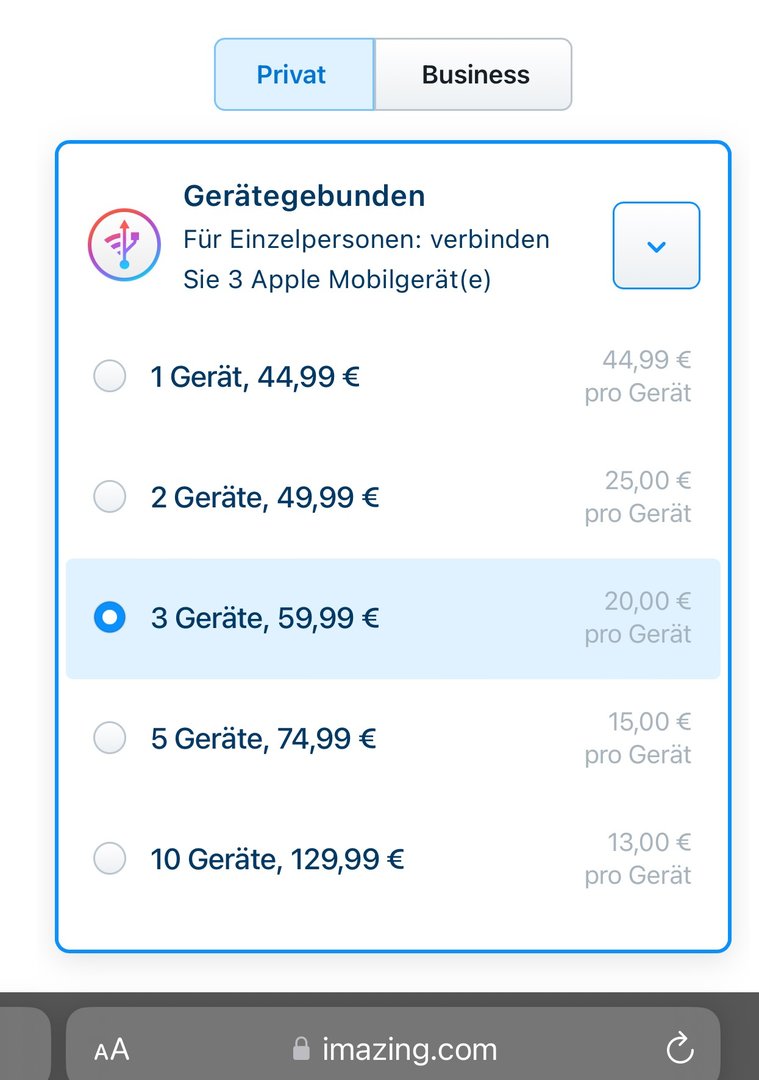Switch to the Business tab
The height and width of the screenshot is (1080, 759).
pyautogui.click(x=473, y=74)
